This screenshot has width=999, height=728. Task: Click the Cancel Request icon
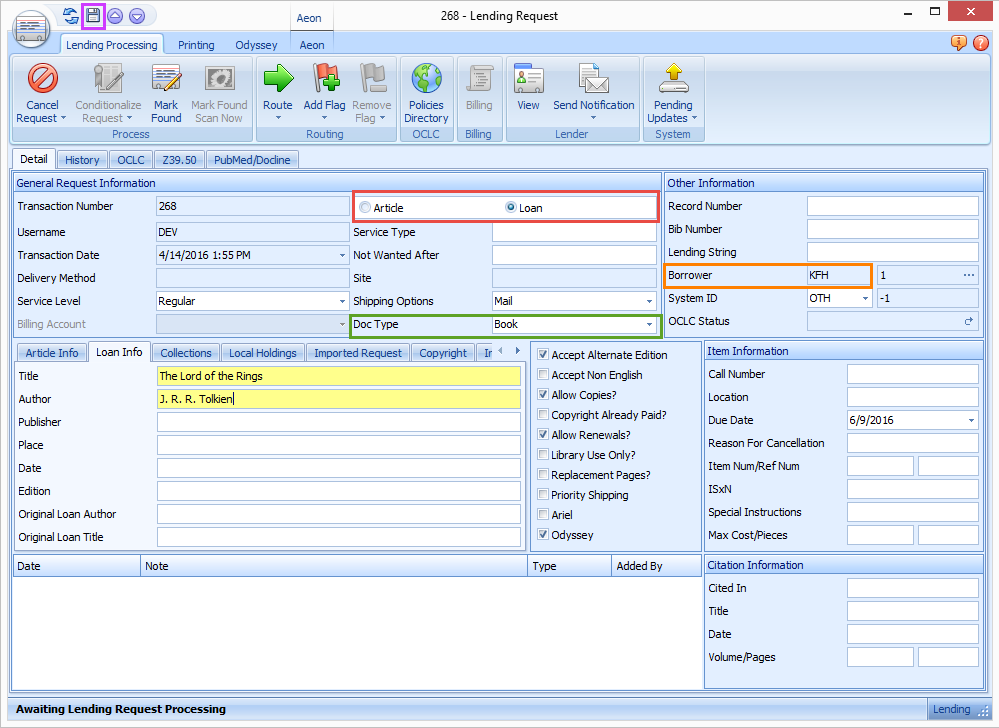coord(42,78)
